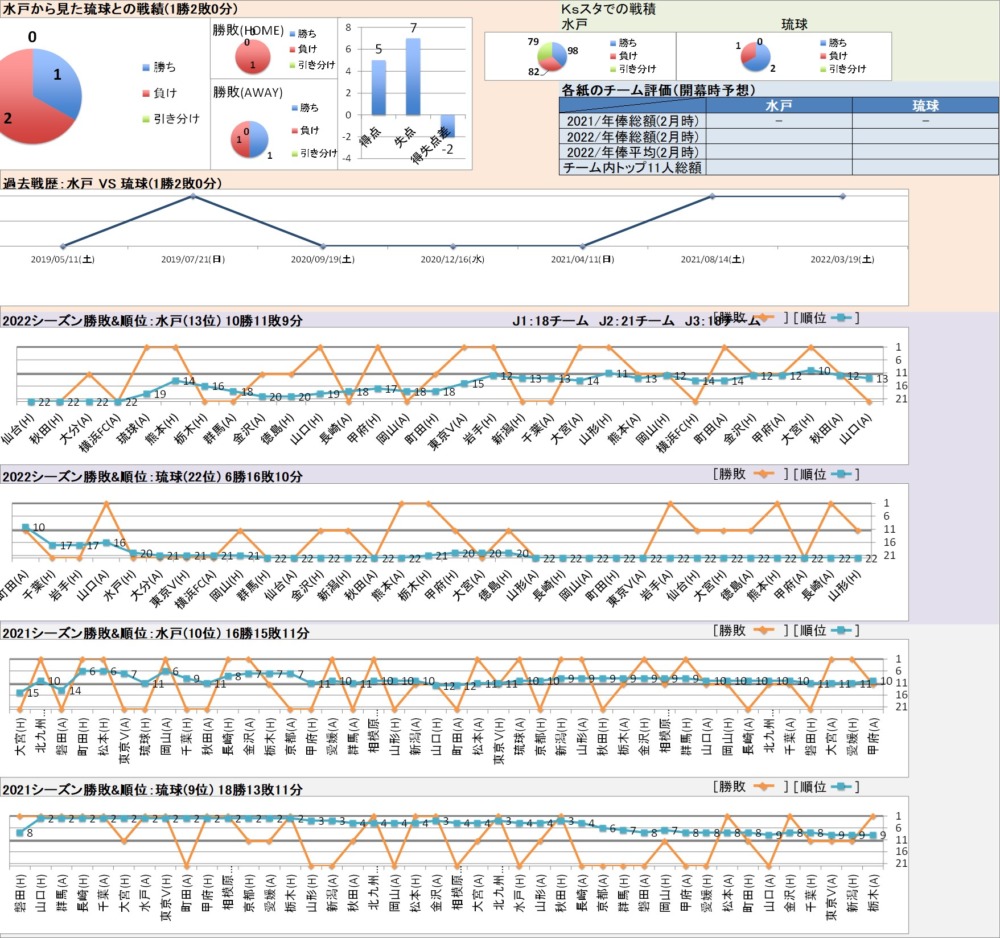Click 琉球 column header in team evaluation table
Viewport: 1000px width, 938px height.
click(925, 105)
